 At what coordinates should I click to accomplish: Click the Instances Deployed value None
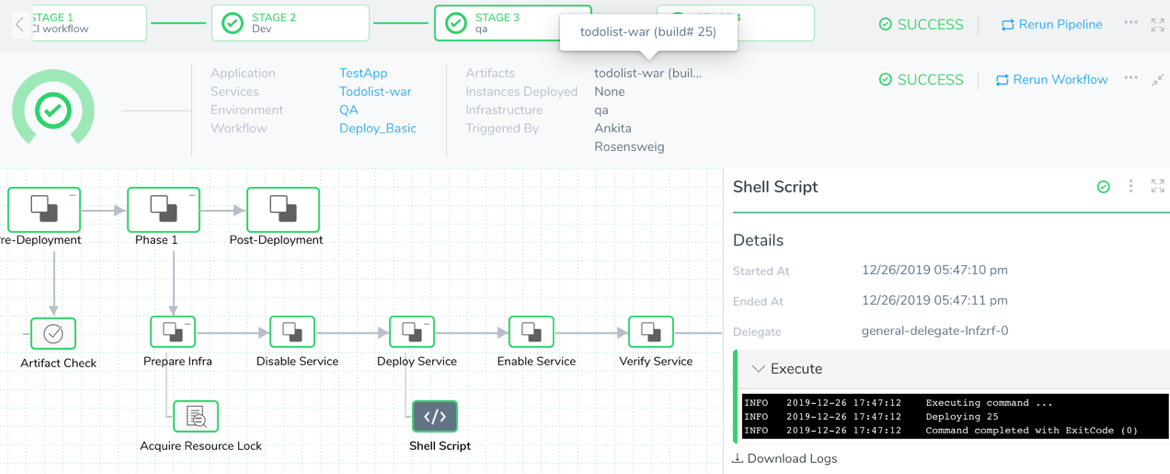(x=610, y=92)
